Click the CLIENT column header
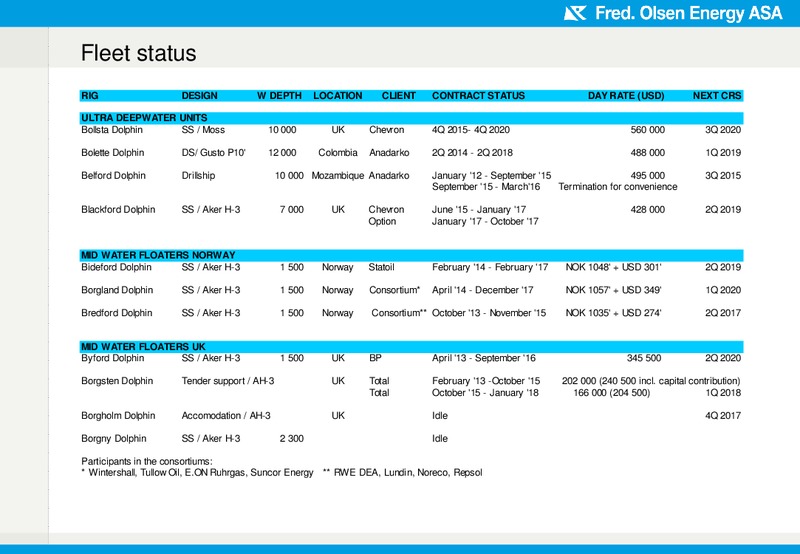800x554 pixels. click(398, 95)
